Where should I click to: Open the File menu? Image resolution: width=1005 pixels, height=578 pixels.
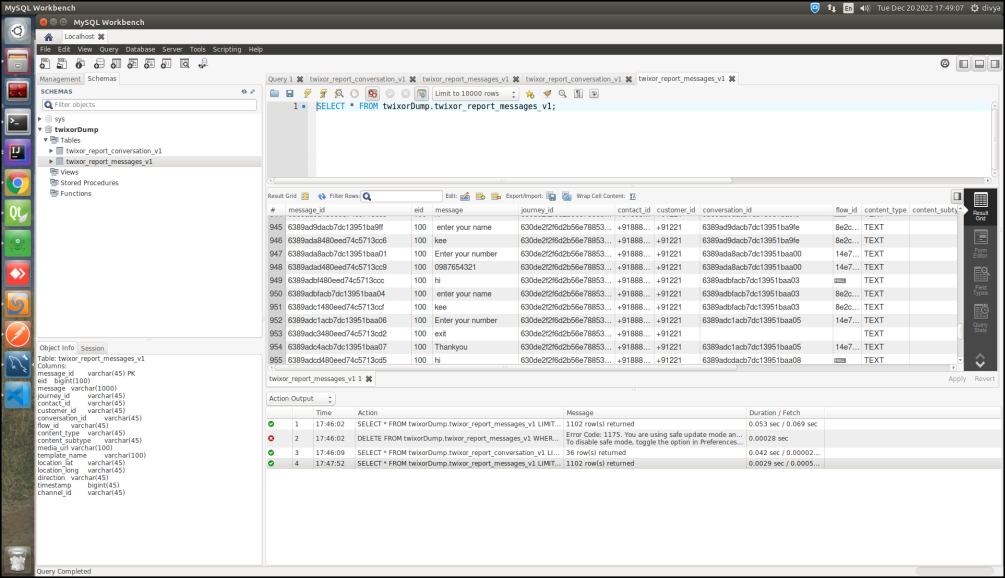click(46, 49)
